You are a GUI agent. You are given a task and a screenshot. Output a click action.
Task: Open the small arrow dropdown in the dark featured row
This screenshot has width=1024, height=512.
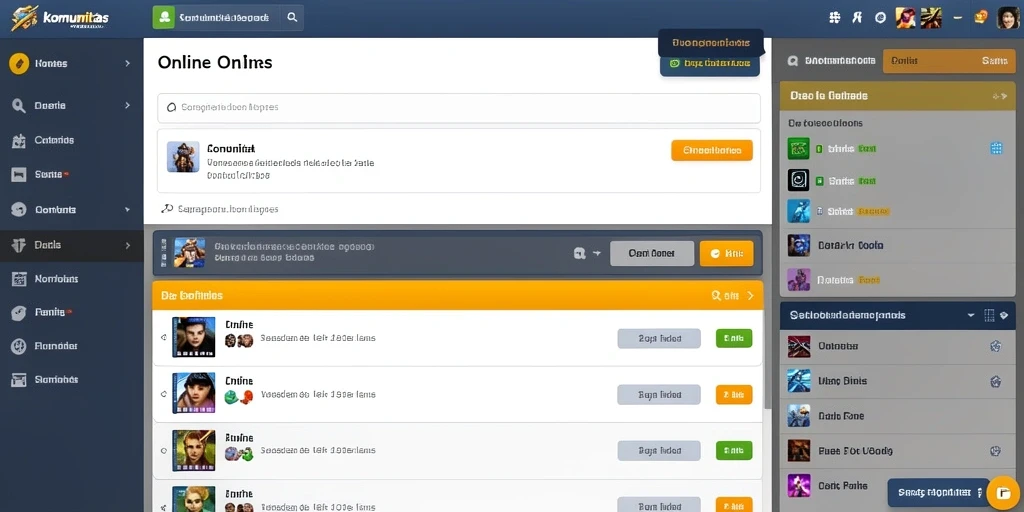click(596, 253)
